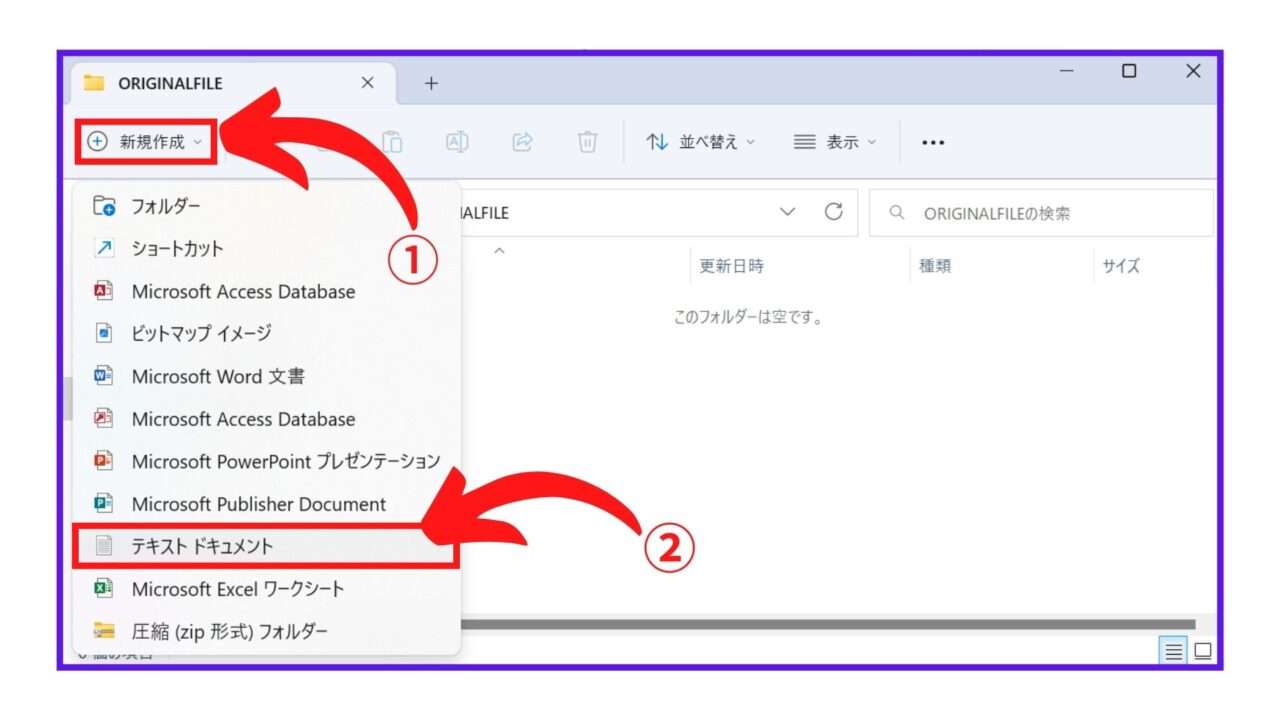Screen dimensions: 1280x720
Task: Create a new フォルダー from the menu
Action: [x=165, y=206]
